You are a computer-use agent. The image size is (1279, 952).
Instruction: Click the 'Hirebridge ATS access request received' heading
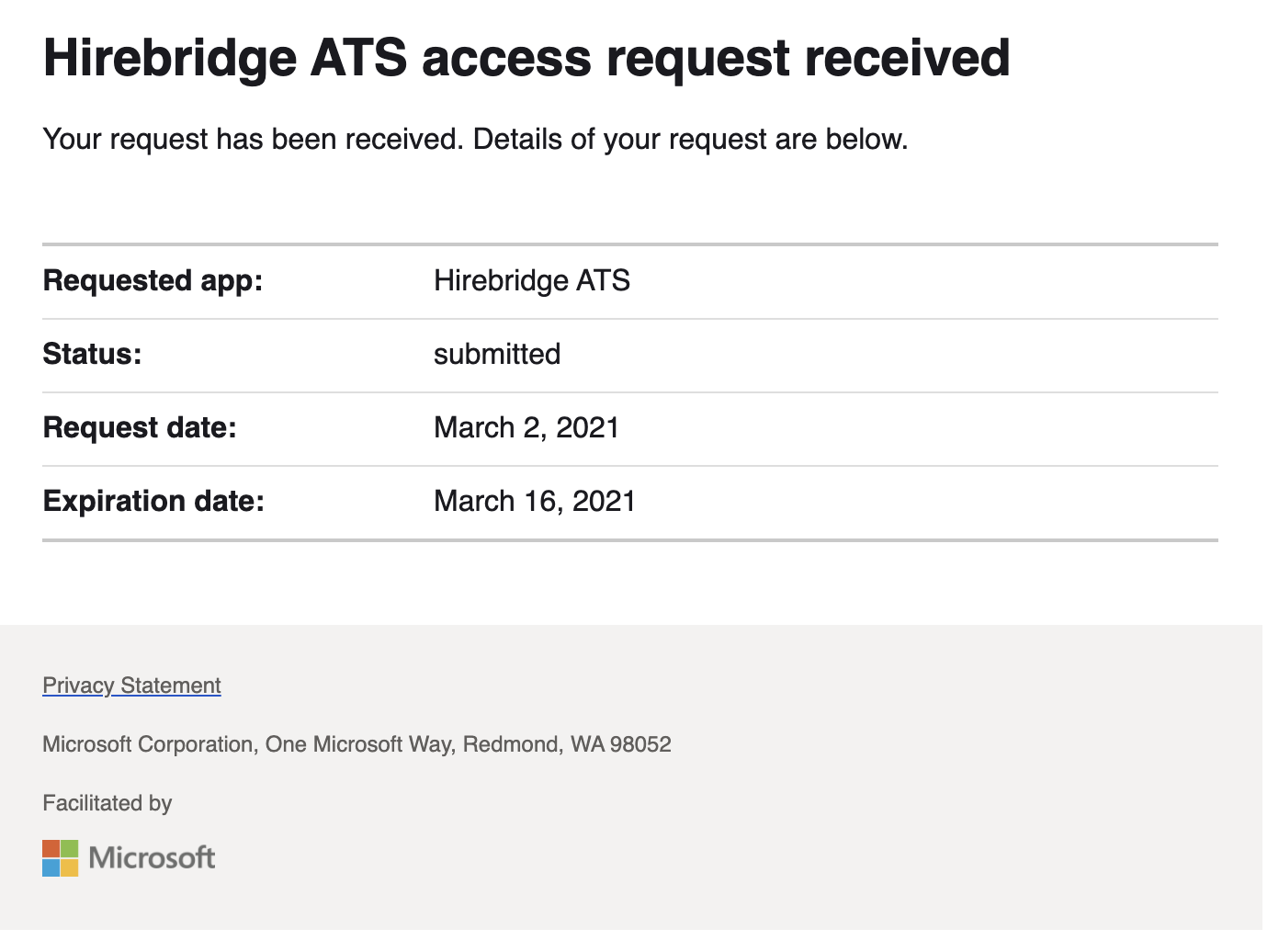point(526,57)
